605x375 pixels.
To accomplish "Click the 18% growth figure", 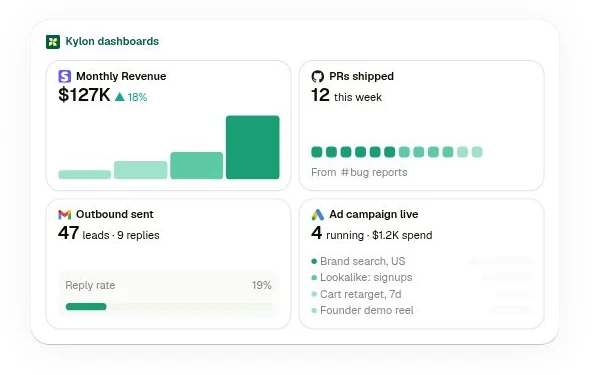I will [x=137, y=97].
